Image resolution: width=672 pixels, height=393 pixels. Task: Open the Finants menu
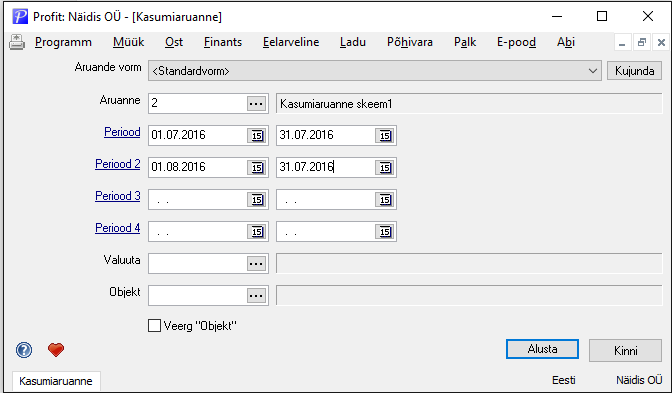223,42
